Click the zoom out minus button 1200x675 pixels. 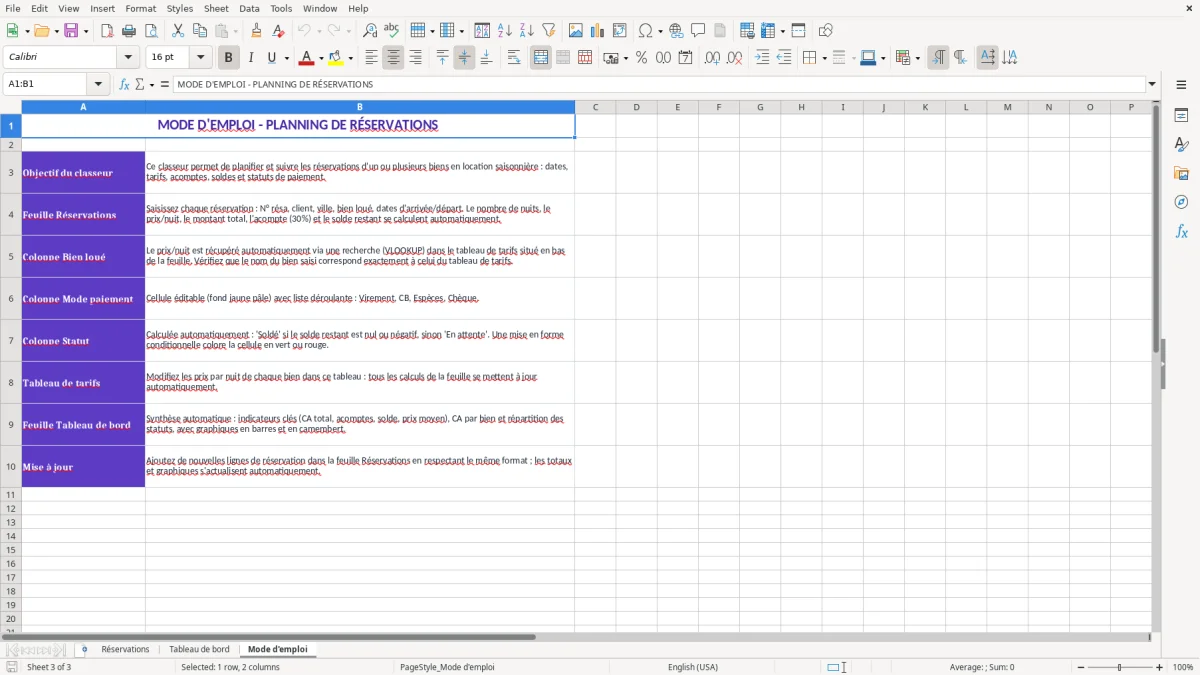1081,667
